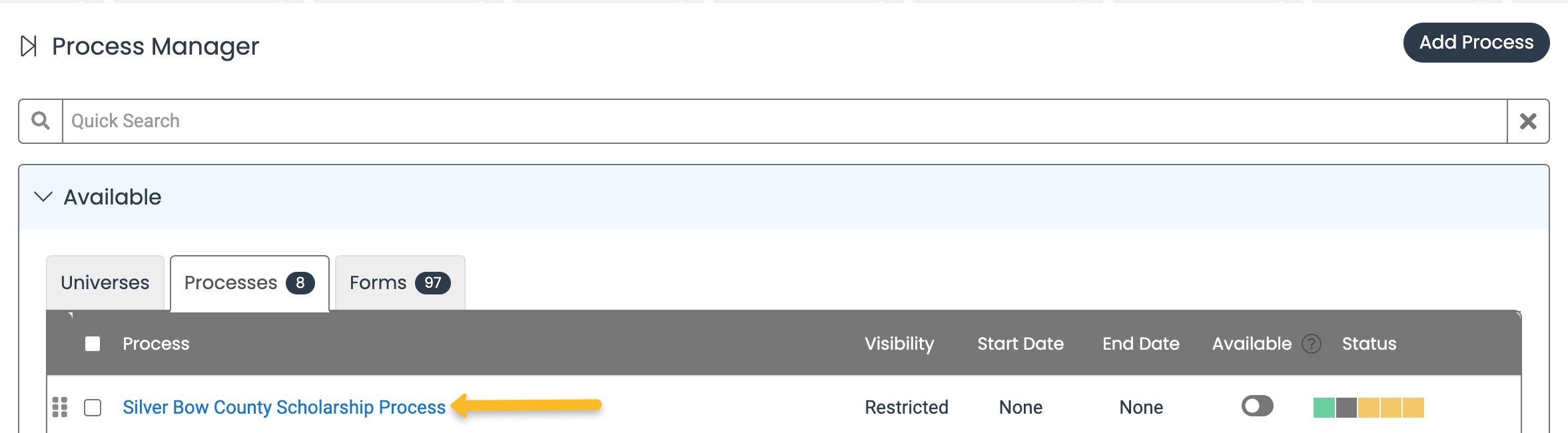Open Silver Bow County Scholarship Process
This screenshot has height=433, width=1568.
[284, 407]
